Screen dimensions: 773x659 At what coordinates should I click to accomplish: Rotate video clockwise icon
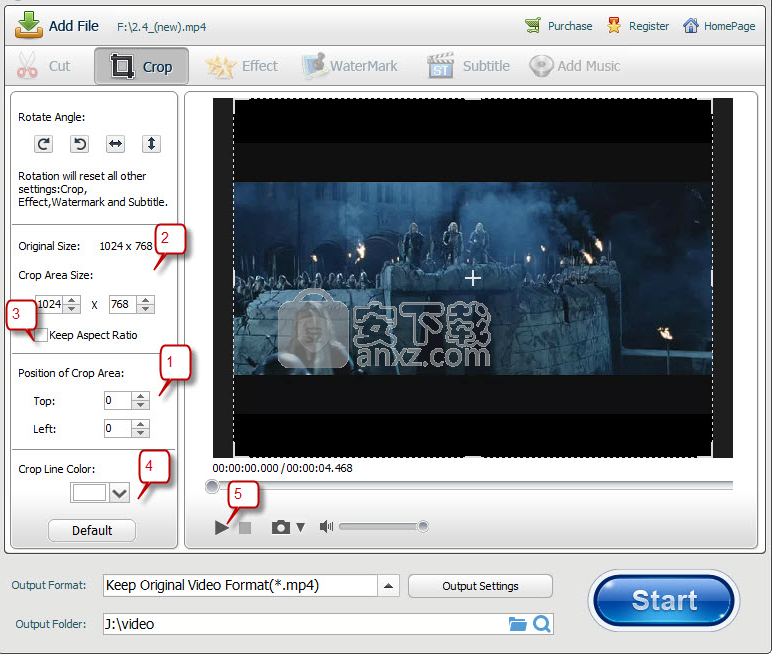pos(43,144)
